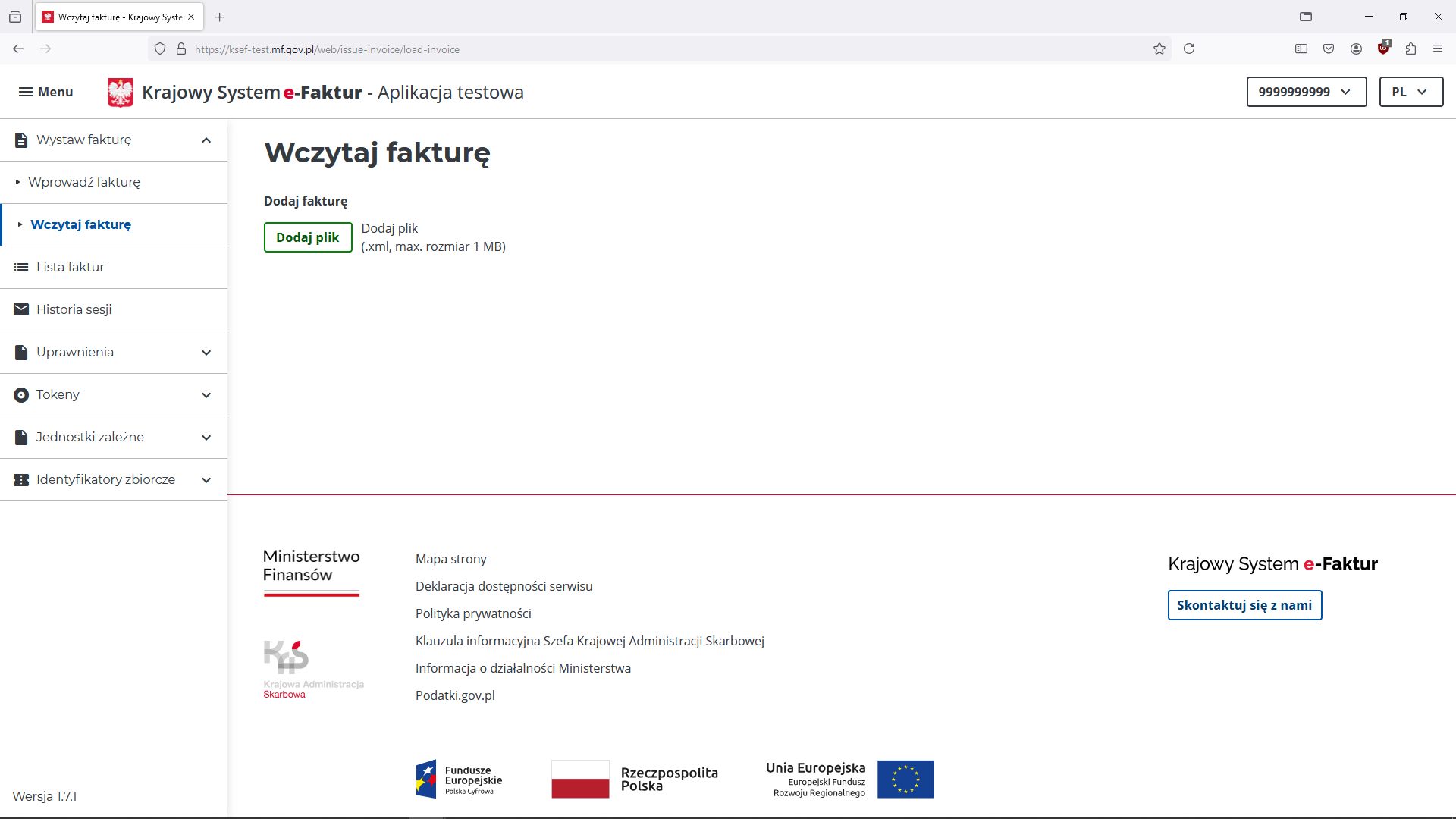Click Skontaktuj się z nami button
The height and width of the screenshot is (819, 1456).
click(1244, 605)
